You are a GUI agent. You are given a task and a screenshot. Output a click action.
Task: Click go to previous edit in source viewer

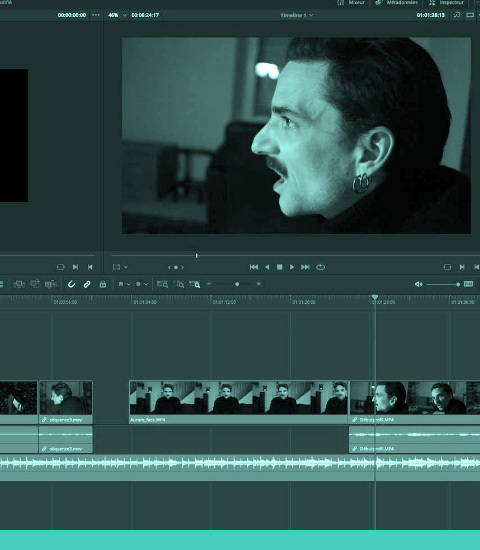click(x=90, y=267)
